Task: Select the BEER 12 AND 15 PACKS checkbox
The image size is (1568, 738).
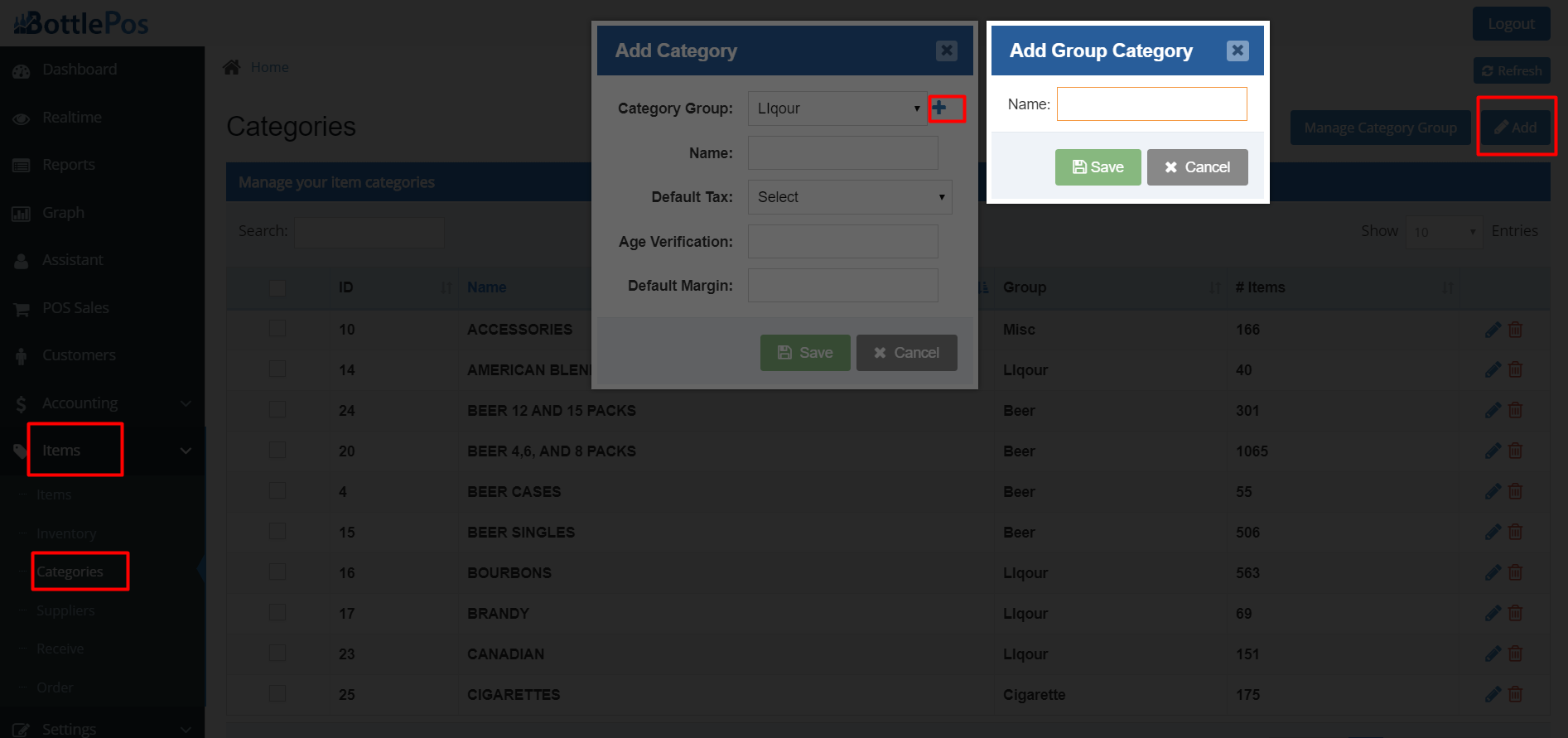Action: (277, 409)
